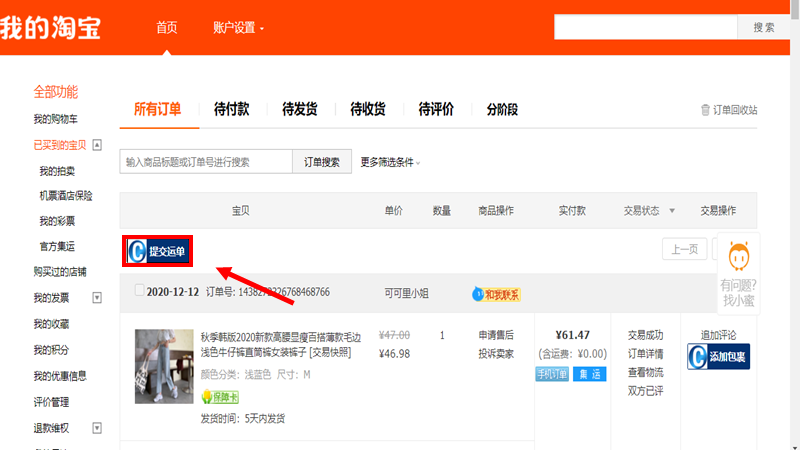
Task: Open the 订单回收站 recycle bin
Action: pyautogui.click(x=729, y=110)
